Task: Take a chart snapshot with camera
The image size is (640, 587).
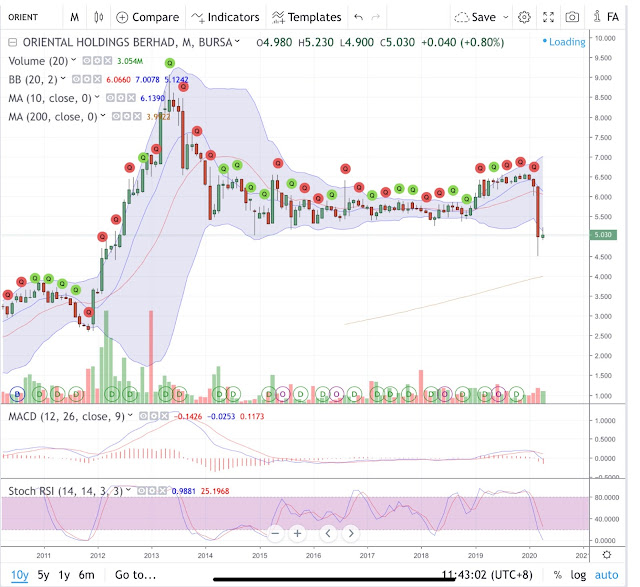Action: pos(572,17)
